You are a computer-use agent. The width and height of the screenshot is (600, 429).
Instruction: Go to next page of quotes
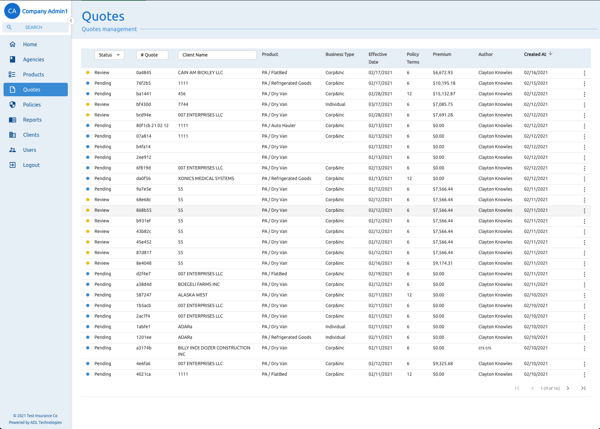568,388
